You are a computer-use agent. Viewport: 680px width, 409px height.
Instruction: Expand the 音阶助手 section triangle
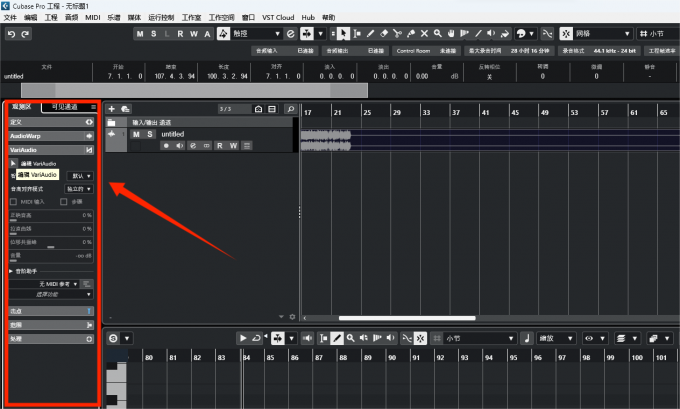coord(11,271)
